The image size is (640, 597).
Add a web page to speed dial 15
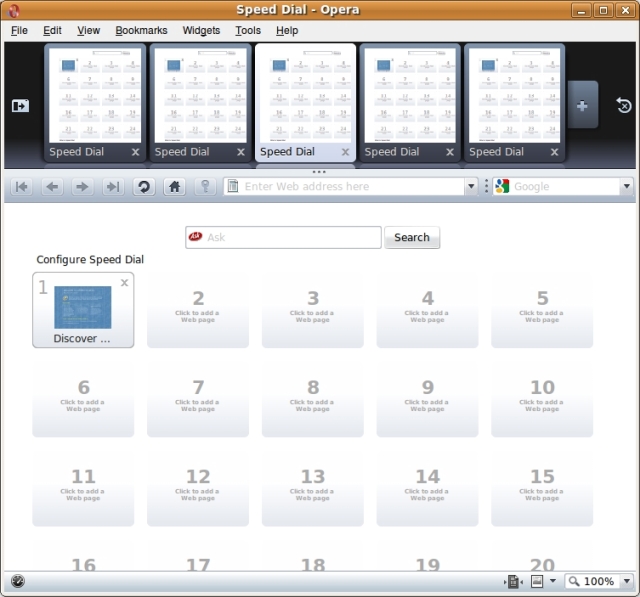[x=542, y=489]
